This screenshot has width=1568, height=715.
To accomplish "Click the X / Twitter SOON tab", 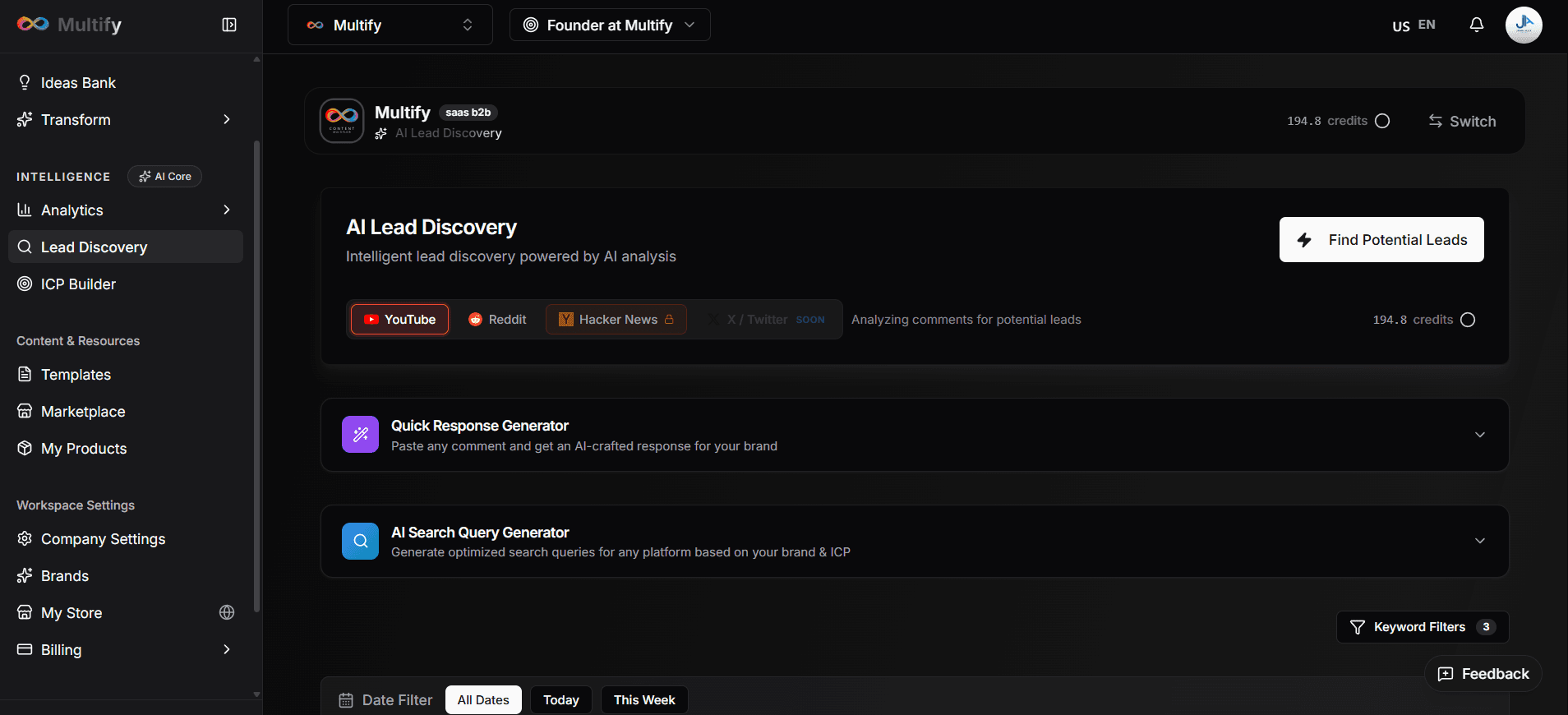I will point(767,320).
